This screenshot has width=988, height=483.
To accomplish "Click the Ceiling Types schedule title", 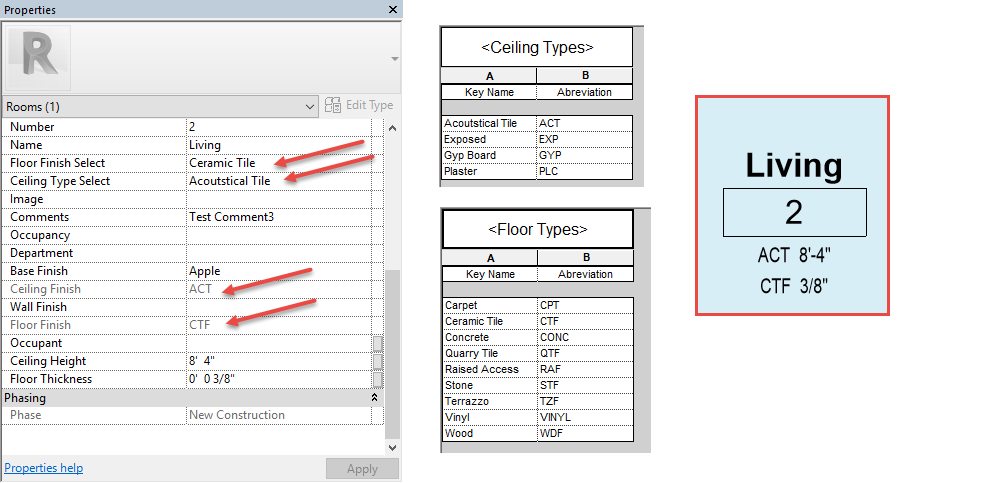I will [x=536, y=47].
